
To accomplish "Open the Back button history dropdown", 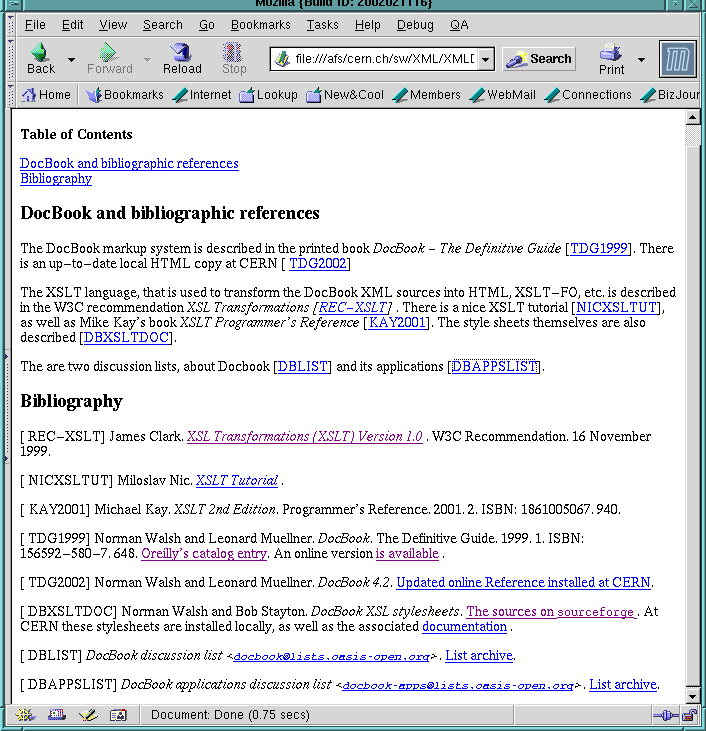I will point(71,60).
